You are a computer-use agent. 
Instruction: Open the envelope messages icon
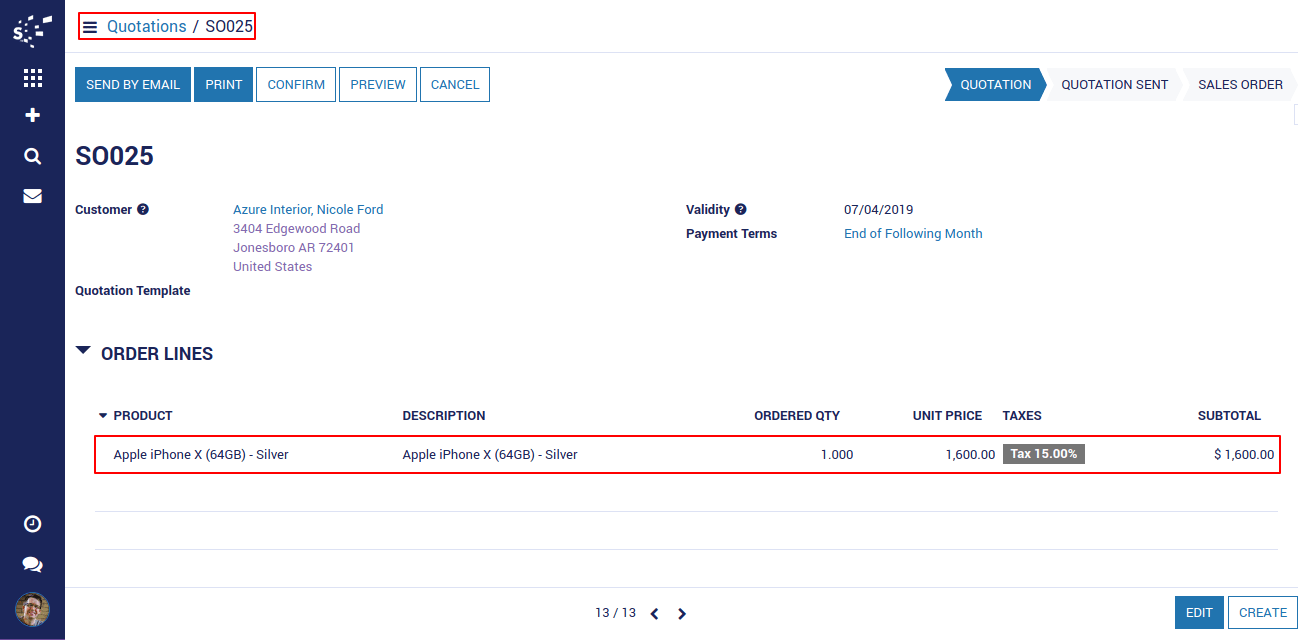pyautogui.click(x=32, y=196)
